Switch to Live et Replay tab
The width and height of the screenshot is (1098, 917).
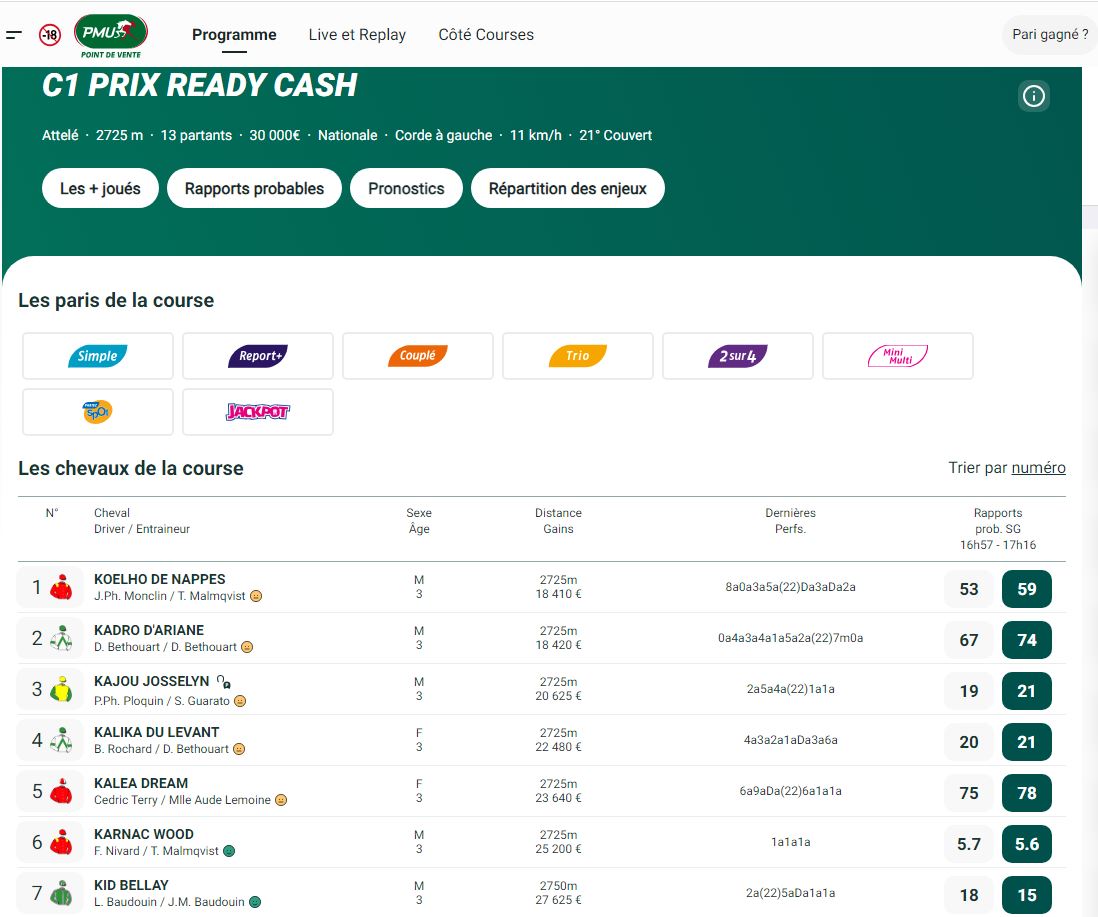tap(357, 34)
